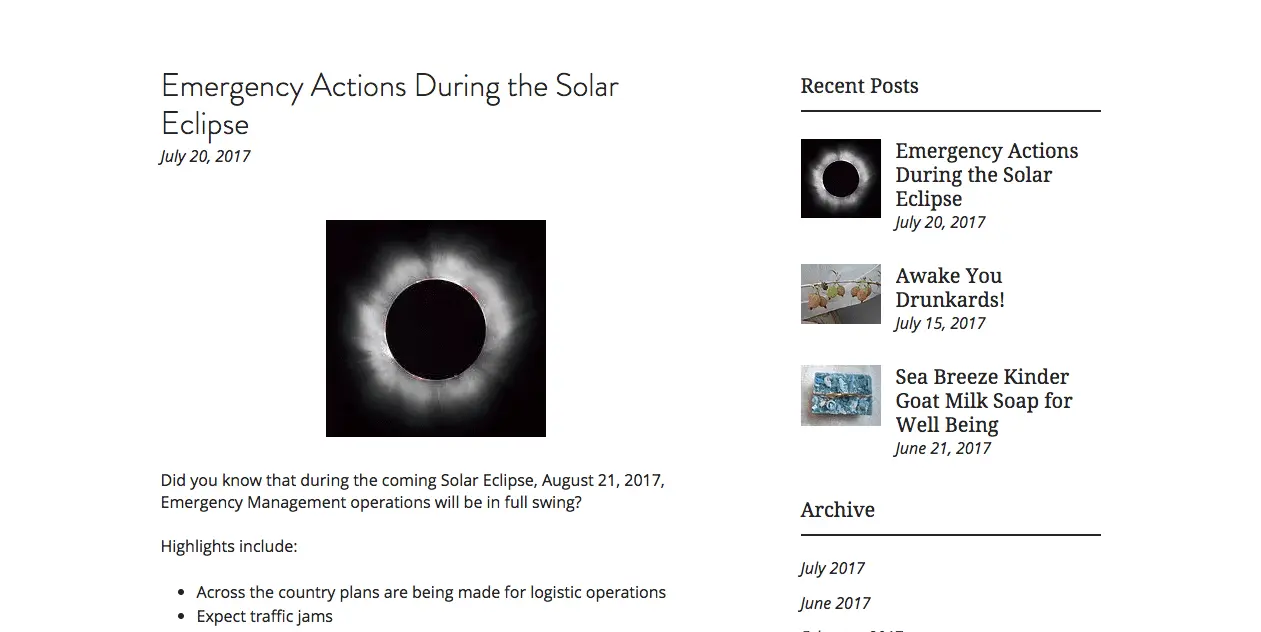Click the bullet about logistic operations

[x=431, y=592]
